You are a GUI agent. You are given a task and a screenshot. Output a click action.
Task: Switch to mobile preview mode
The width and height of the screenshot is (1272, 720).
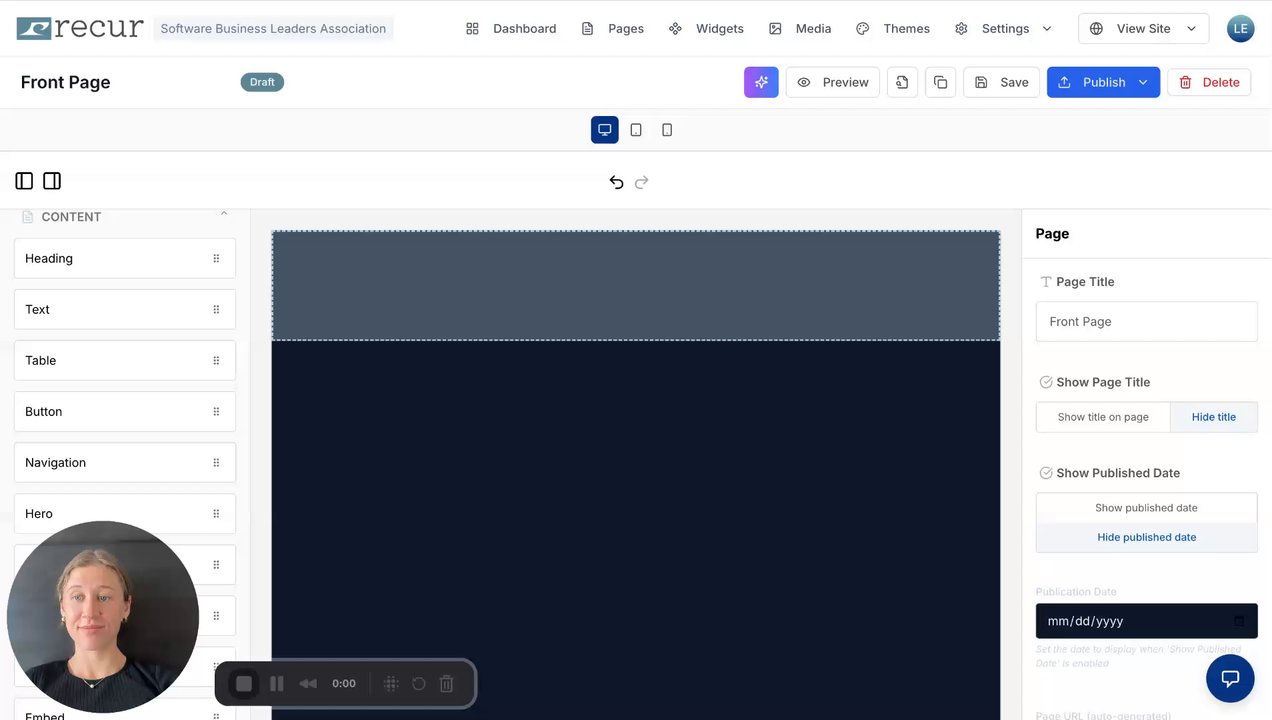(667, 130)
